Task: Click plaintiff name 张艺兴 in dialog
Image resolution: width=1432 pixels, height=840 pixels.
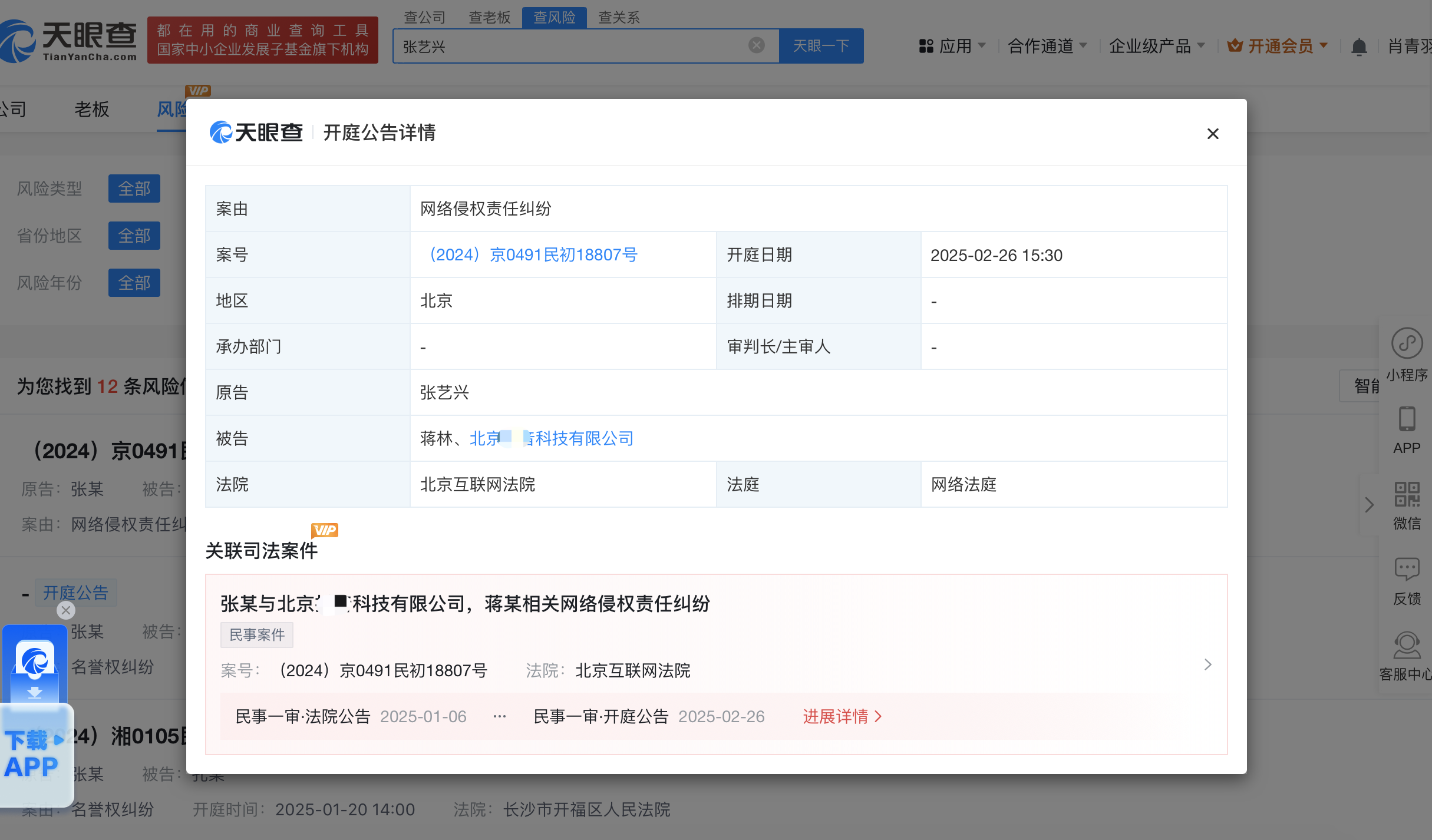Action: point(444,392)
